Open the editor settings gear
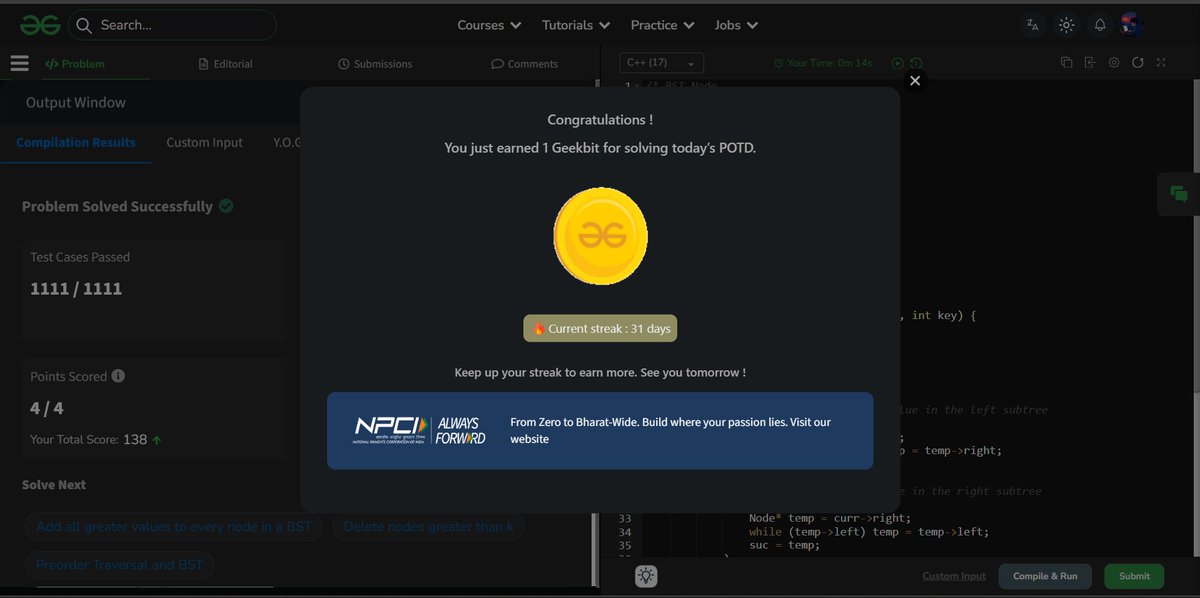The image size is (1200, 598). (1114, 63)
